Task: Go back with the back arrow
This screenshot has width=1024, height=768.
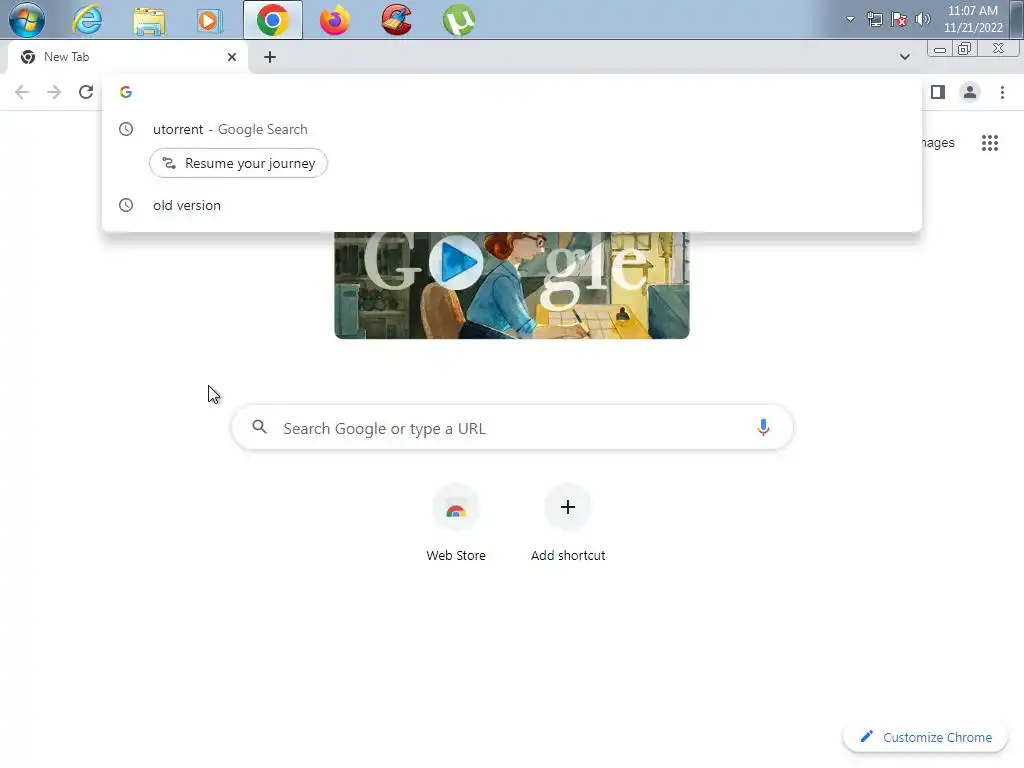Action: click(22, 92)
